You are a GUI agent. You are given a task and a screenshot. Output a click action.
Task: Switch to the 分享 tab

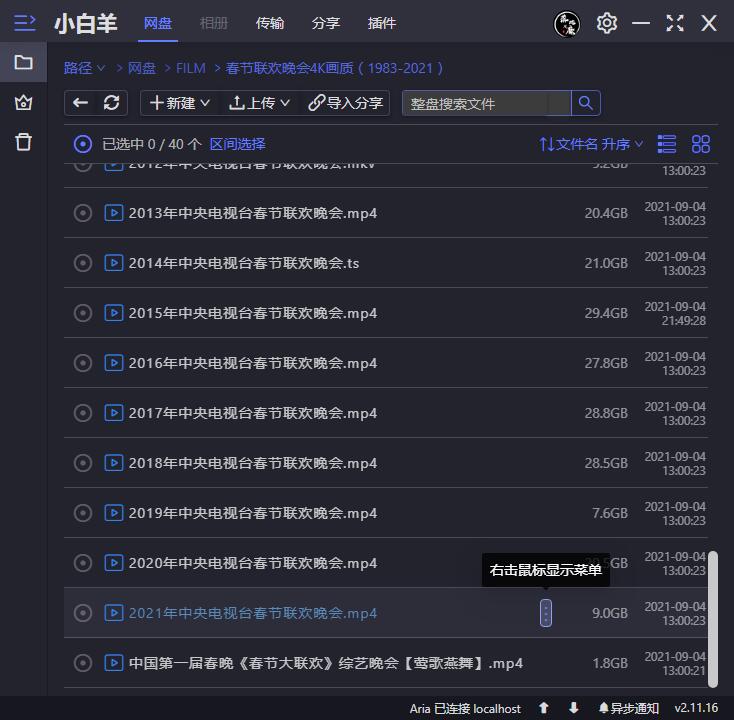point(325,23)
